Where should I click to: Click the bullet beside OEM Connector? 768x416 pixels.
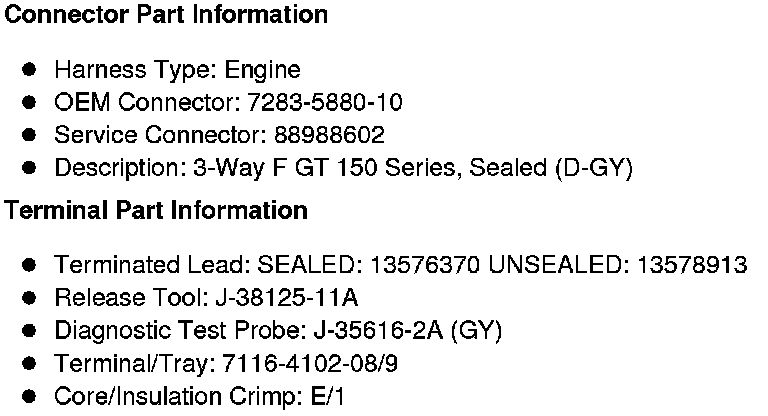[30, 102]
